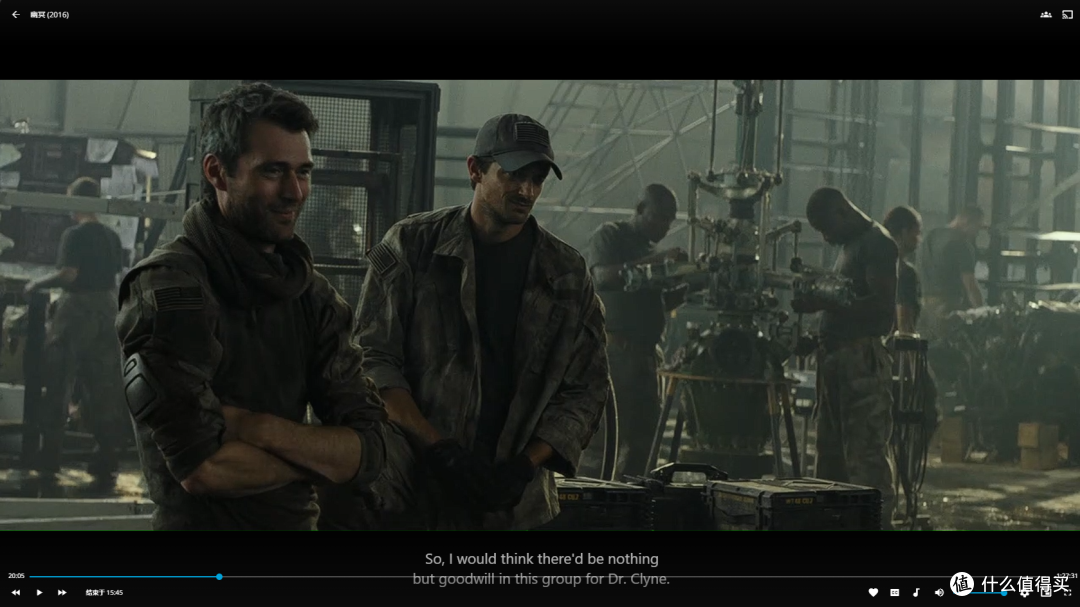Viewport: 1080px width, 607px height.
Task: Open the subtitles (CC) menu
Action: (894, 593)
